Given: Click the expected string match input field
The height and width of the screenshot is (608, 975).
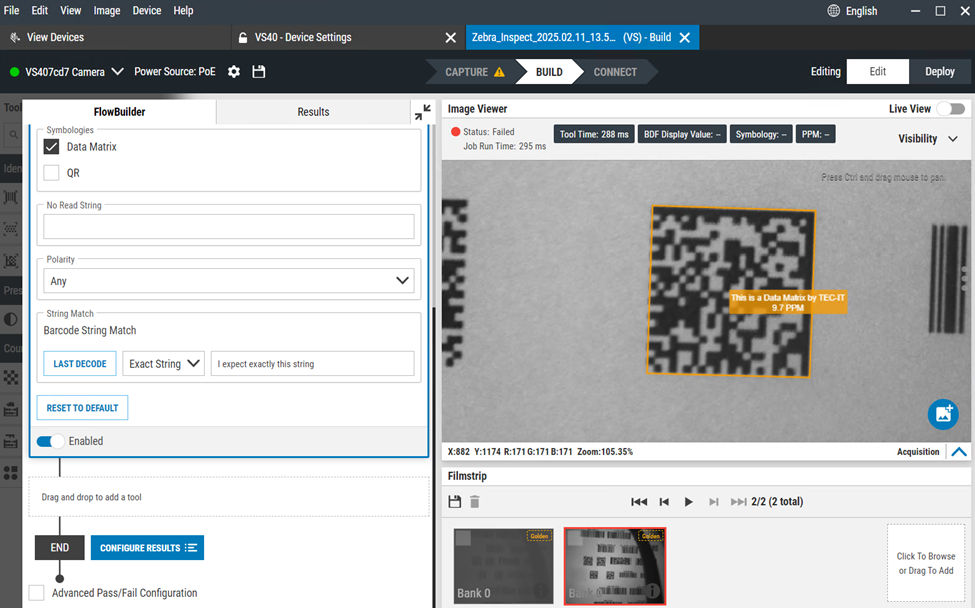Looking at the screenshot, I should tap(313, 364).
